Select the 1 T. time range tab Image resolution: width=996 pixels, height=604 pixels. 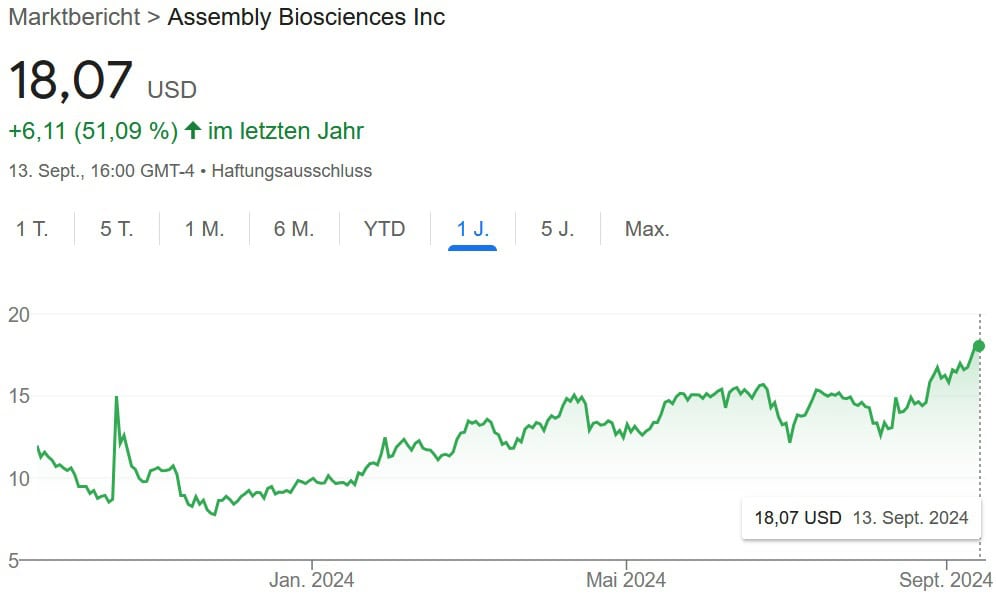(32, 229)
